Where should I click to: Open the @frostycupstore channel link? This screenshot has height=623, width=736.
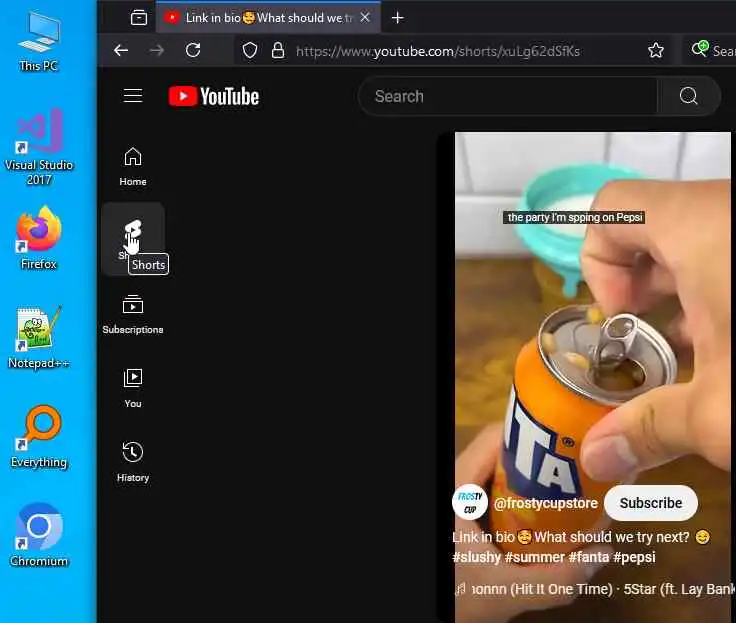pyautogui.click(x=545, y=503)
